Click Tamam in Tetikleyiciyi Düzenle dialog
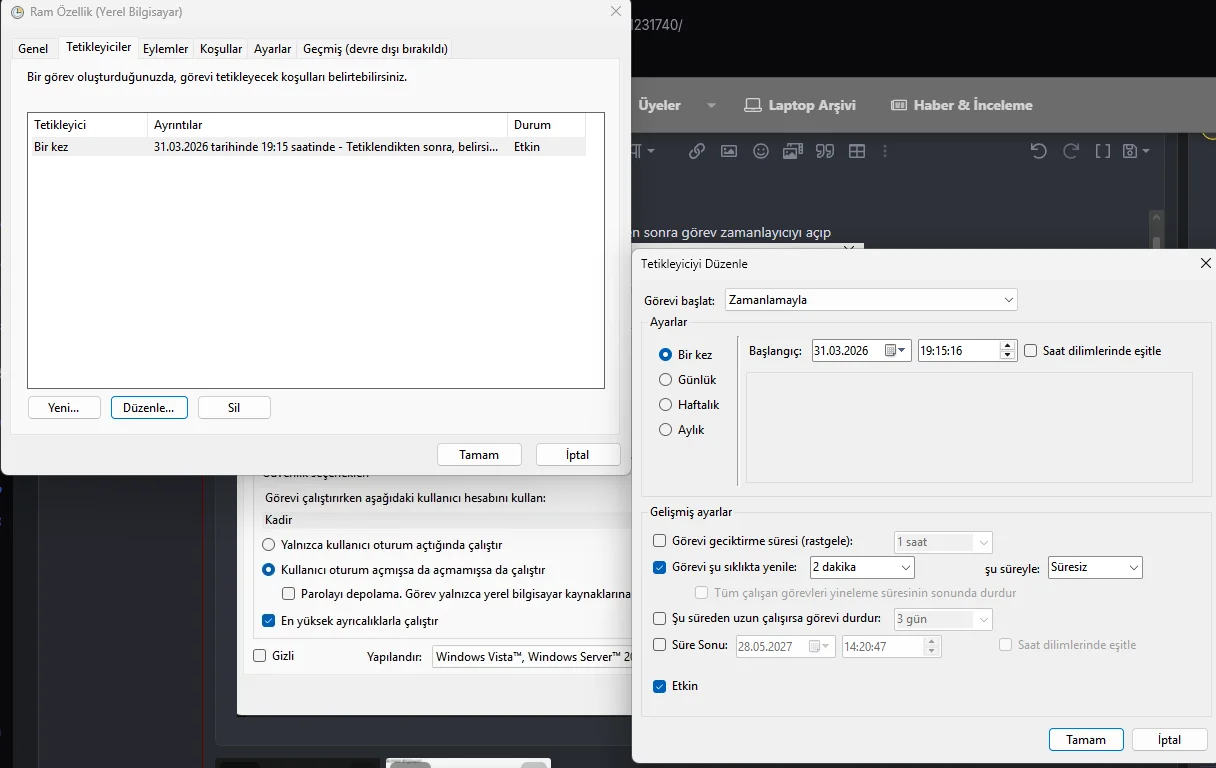The image size is (1216, 768). click(x=1086, y=740)
